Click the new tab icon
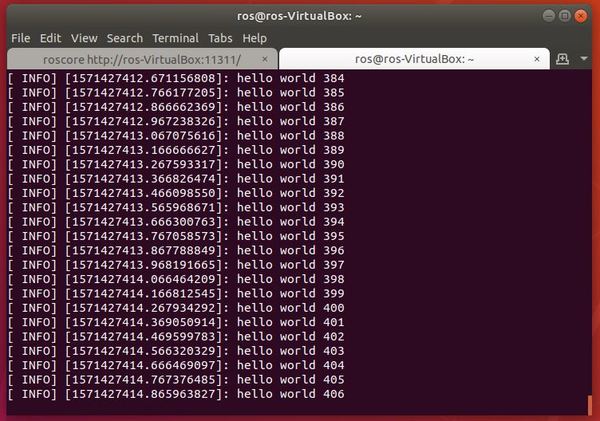Screen dimensions: 600x421 [x=562, y=59]
